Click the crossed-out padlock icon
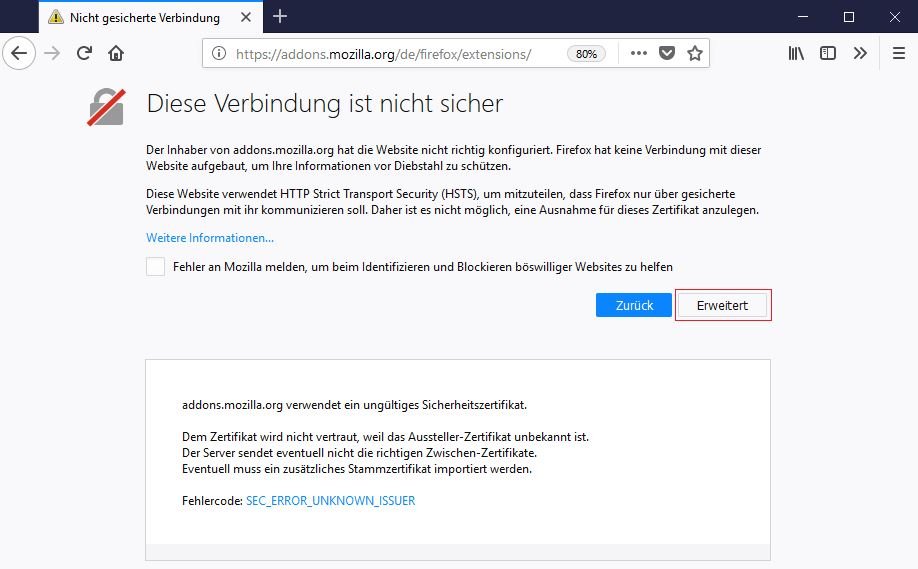The image size is (918, 569). click(x=107, y=107)
